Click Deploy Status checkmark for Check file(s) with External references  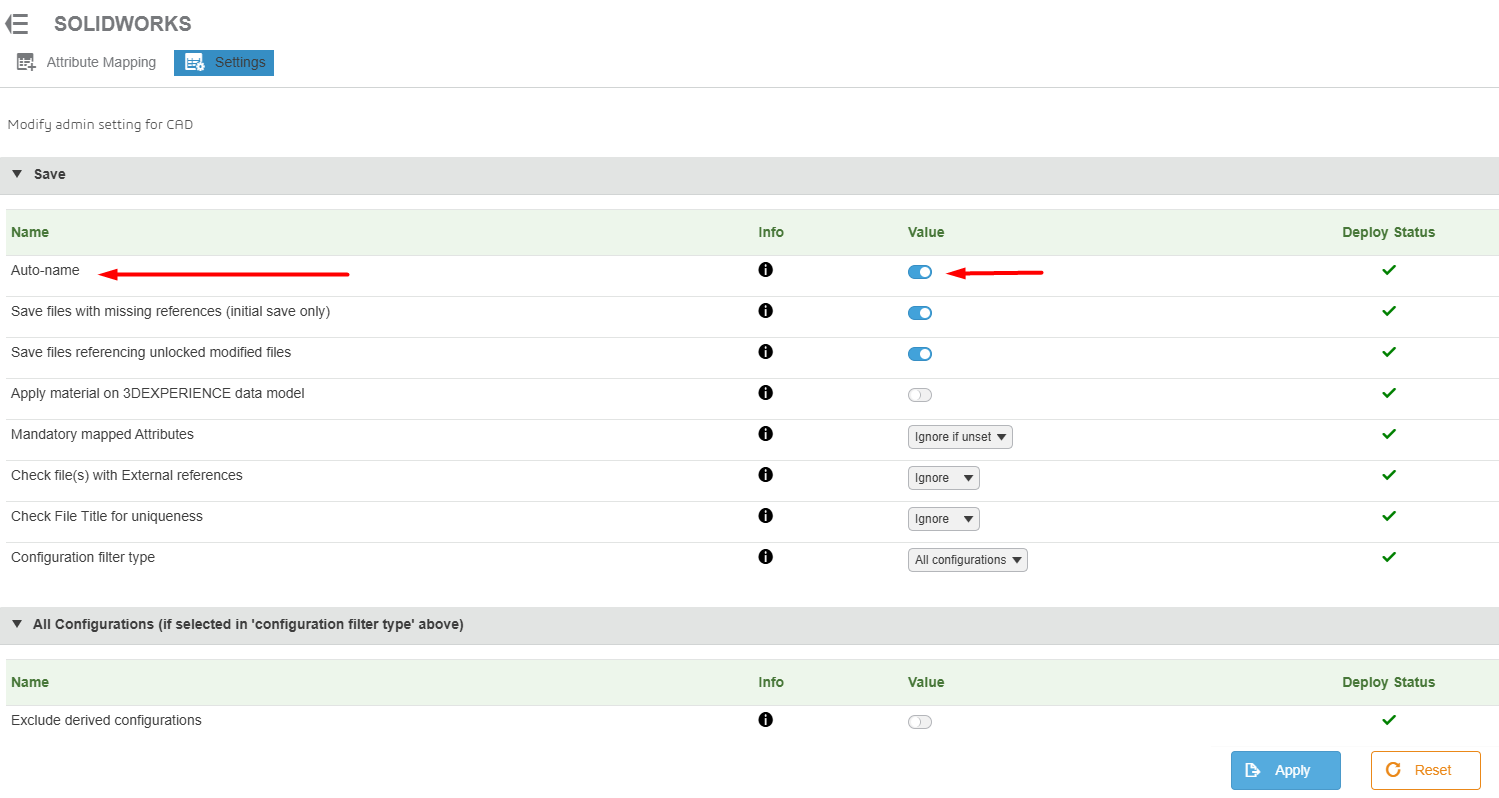coord(1388,475)
